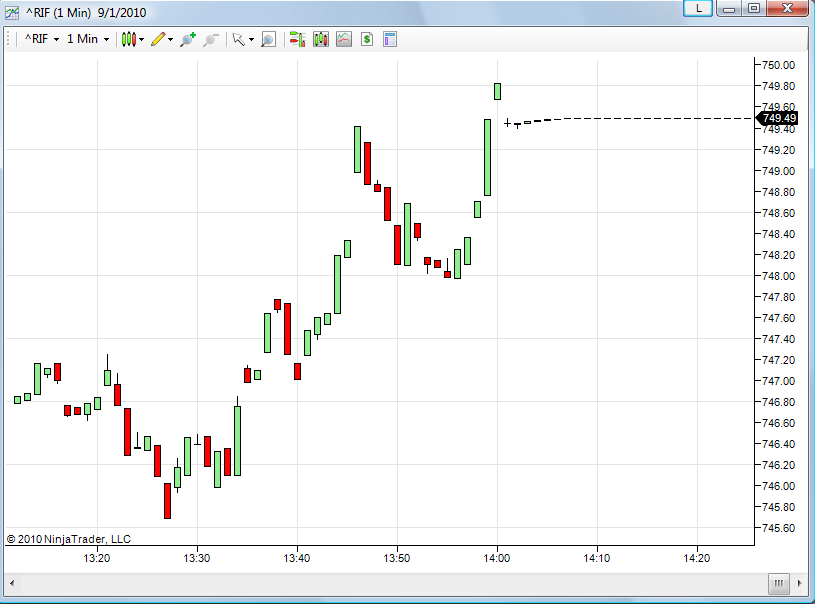Click the zoom in magnifier icon
The image size is (815, 604).
pyautogui.click(x=188, y=39)
